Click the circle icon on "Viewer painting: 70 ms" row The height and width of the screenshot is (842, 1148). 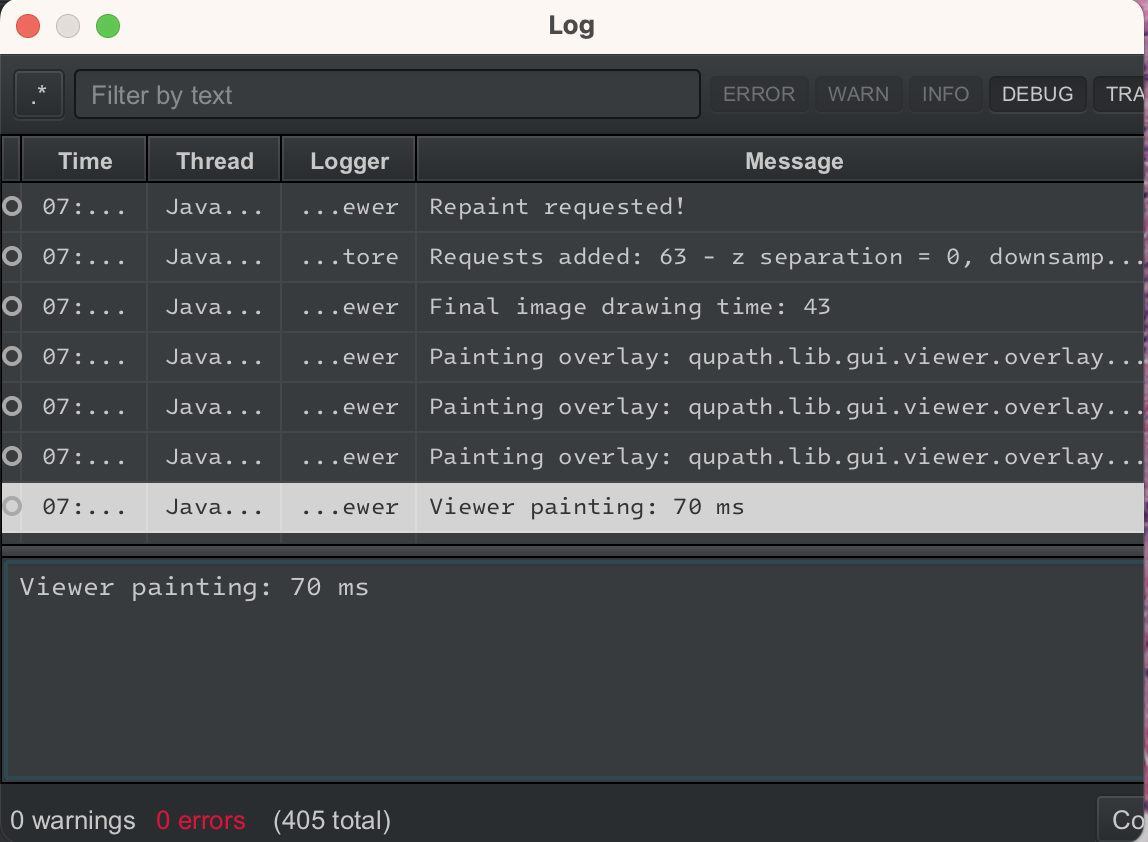[11, 507]
